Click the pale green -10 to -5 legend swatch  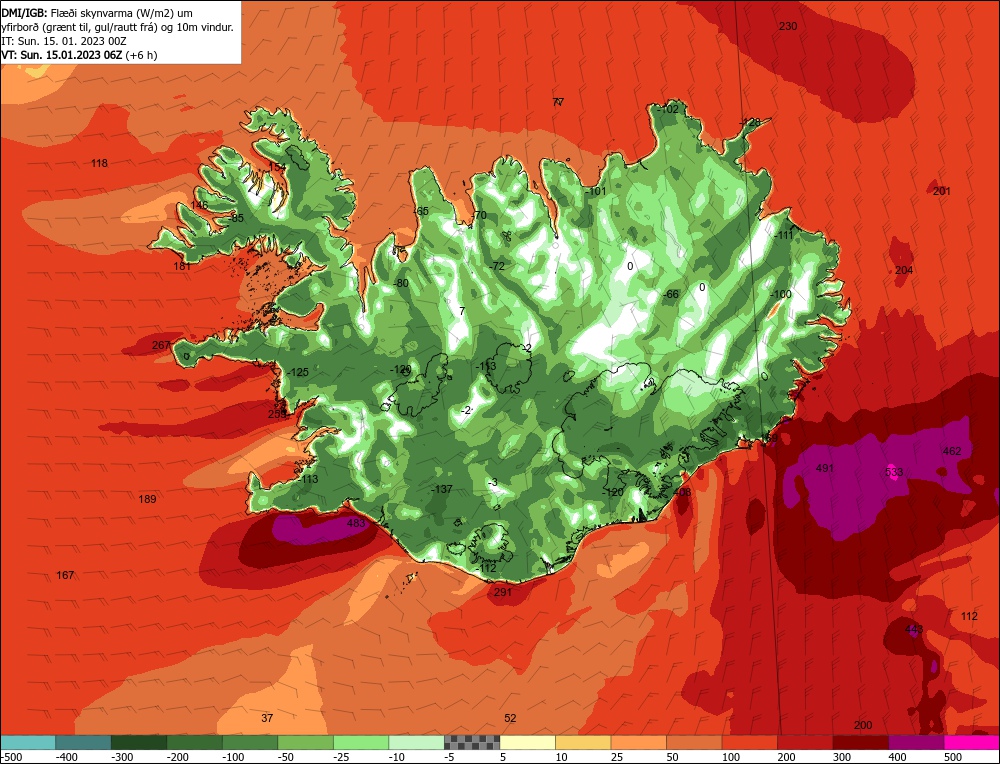pos(416,742)
